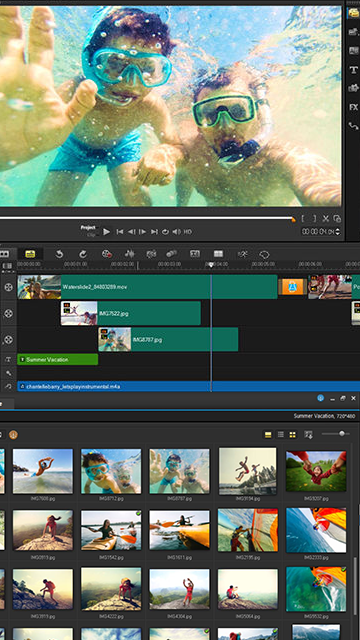Play the project preview
360x640 pixels.
tap(107, 232)
